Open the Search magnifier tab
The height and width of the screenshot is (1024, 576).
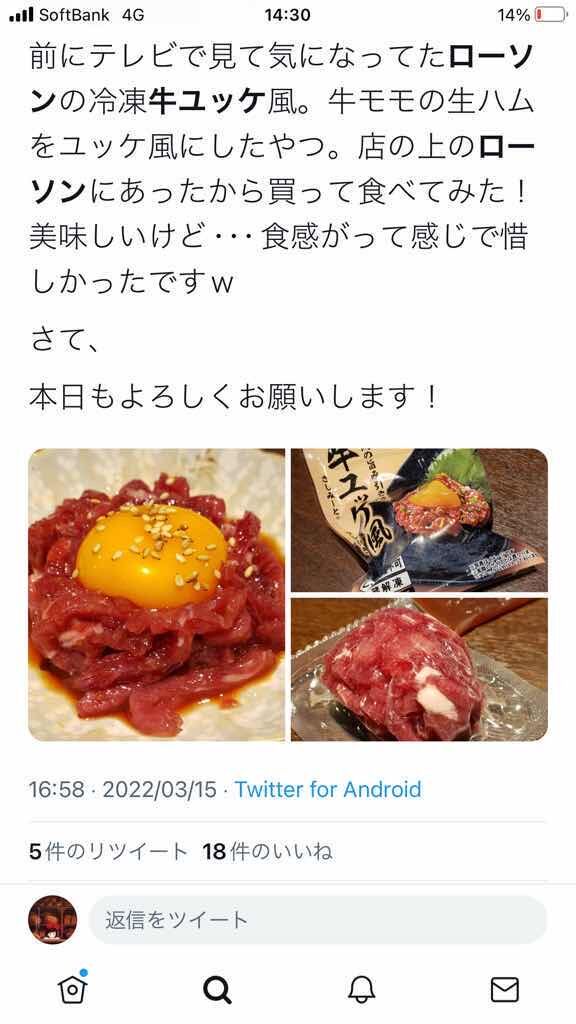[x=217, y=990]
